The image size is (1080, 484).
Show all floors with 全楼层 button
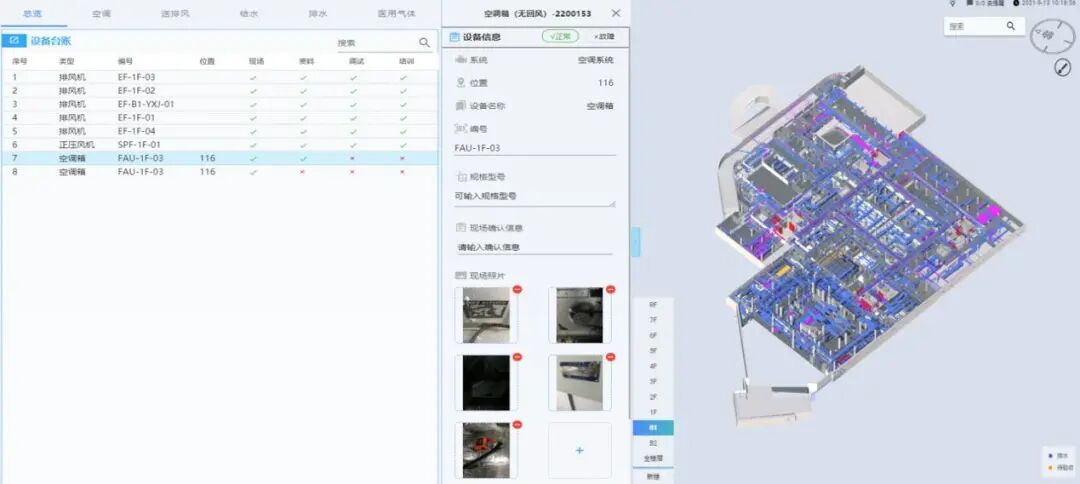(653, 458)
